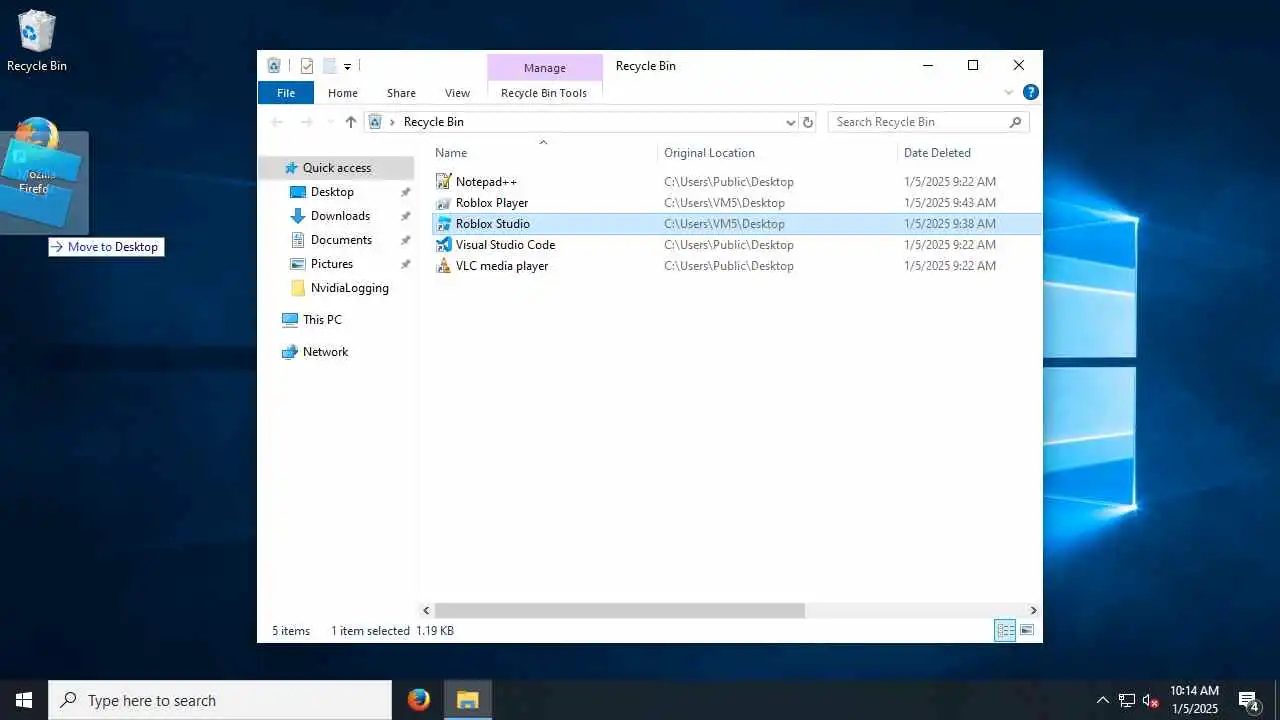Screen dimensions: 1280x720
Task: Click in the Search Recycle Bin field
Action: (918, 122)
